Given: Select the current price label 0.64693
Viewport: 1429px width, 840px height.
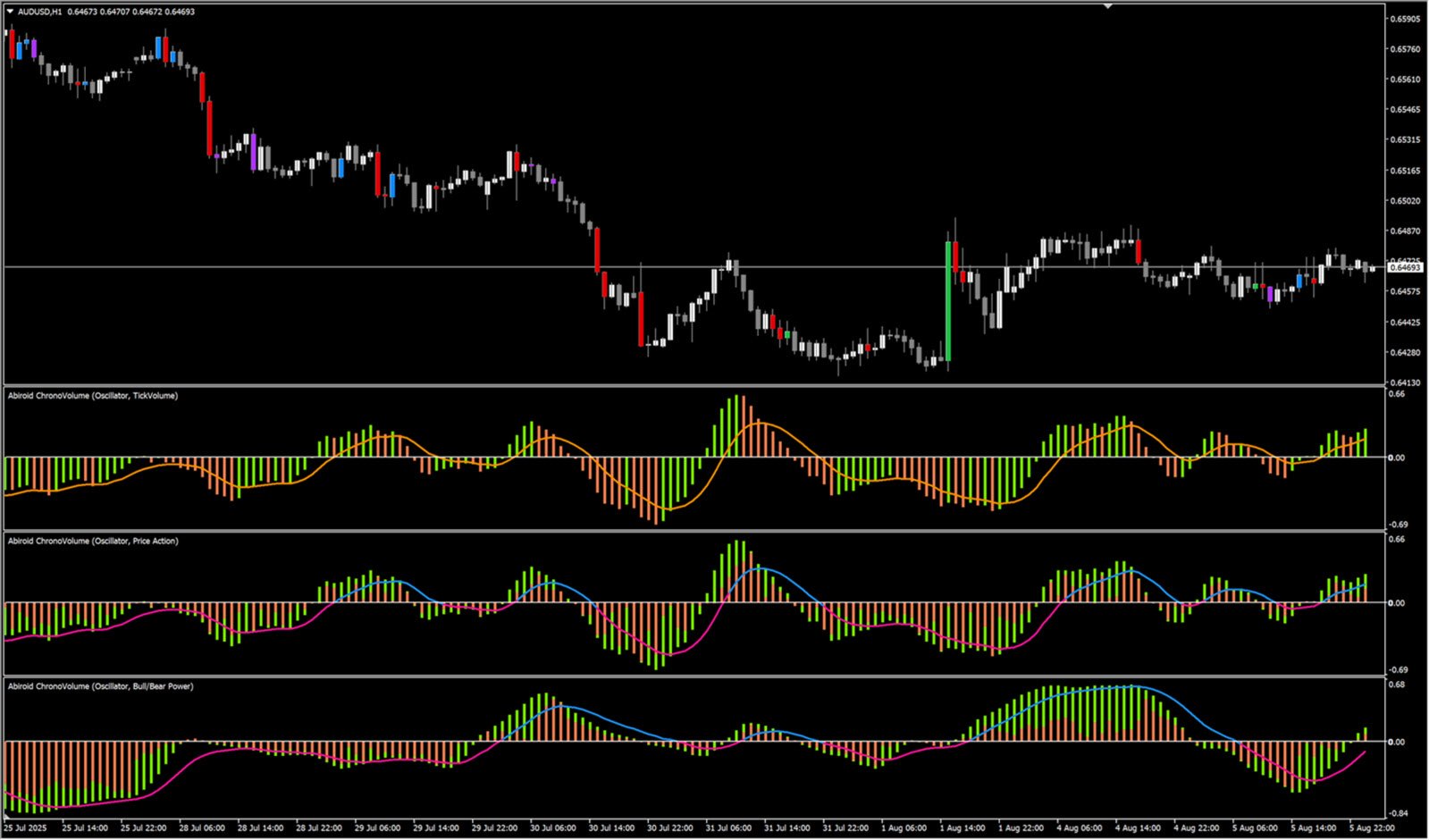Looking at the screenshot, I should pos(1404,267).
